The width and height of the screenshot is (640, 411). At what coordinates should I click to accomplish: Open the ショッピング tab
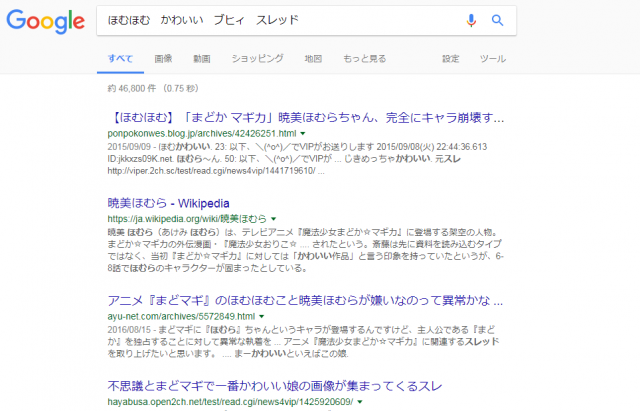click(x=258, y=58)
